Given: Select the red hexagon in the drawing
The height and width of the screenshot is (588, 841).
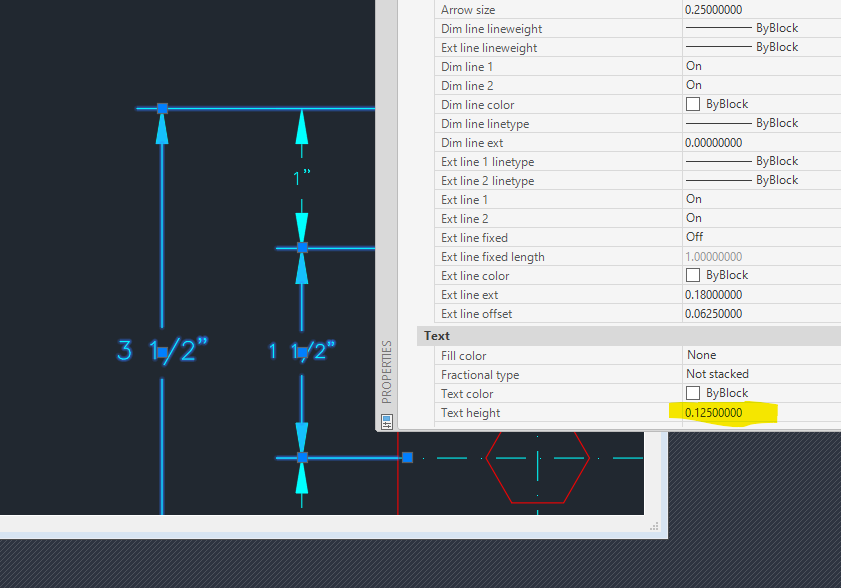Looking at the screenshot, I should (x=537, y=467).
